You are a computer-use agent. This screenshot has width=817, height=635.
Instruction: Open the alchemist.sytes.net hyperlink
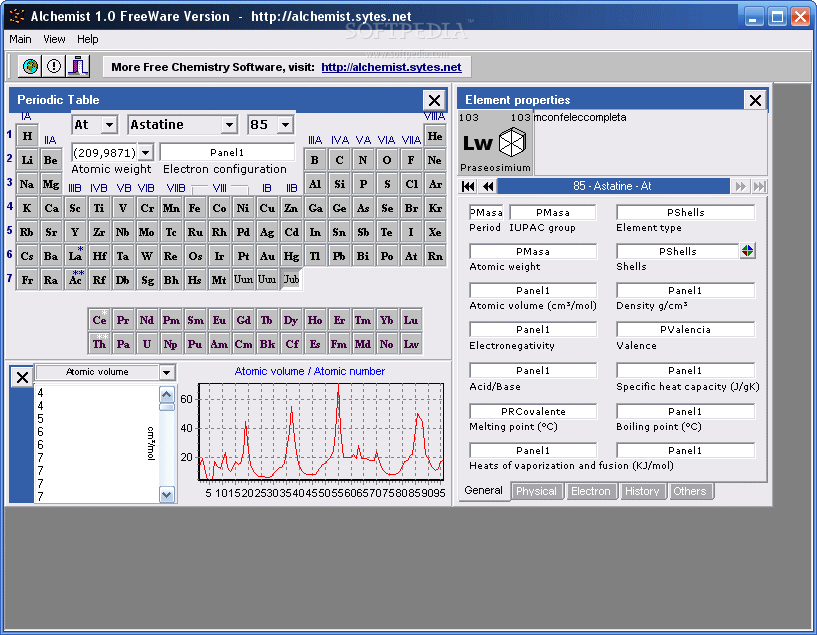(x=391, y=67)
